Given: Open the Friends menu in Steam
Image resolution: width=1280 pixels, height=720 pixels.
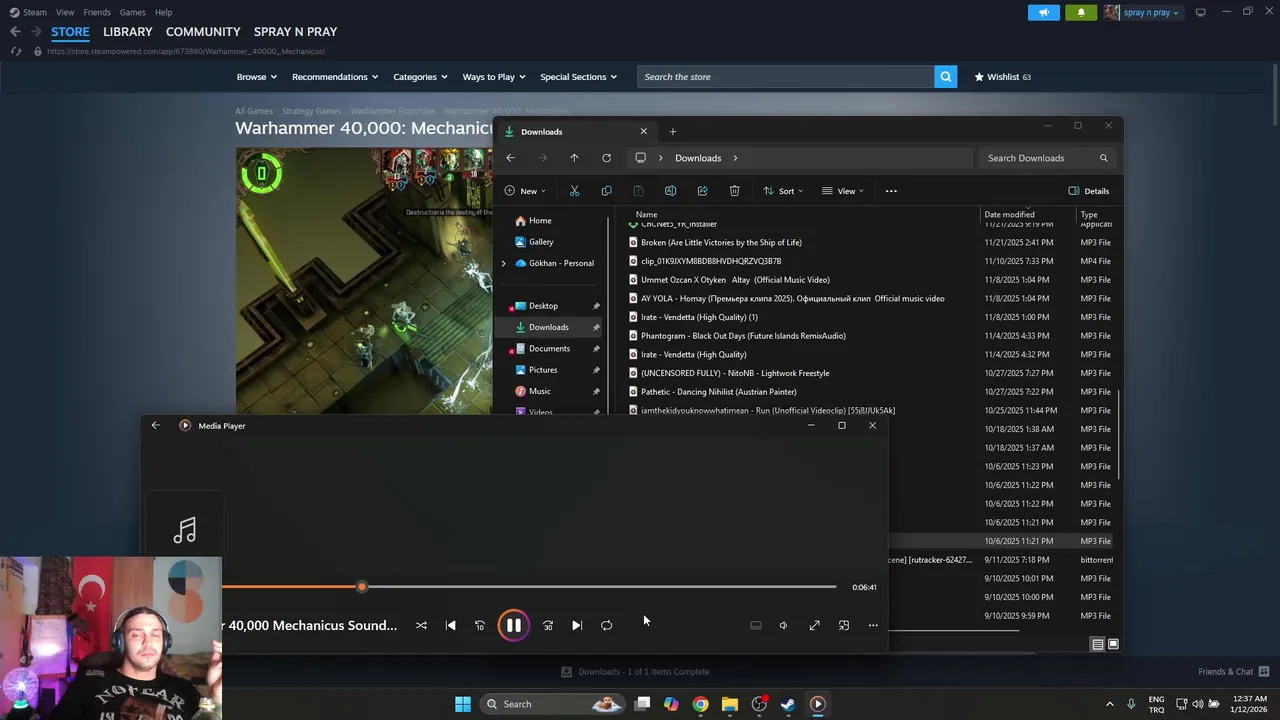Looking at the screenshot, I should pyautogui.click(x=97, y=12).
